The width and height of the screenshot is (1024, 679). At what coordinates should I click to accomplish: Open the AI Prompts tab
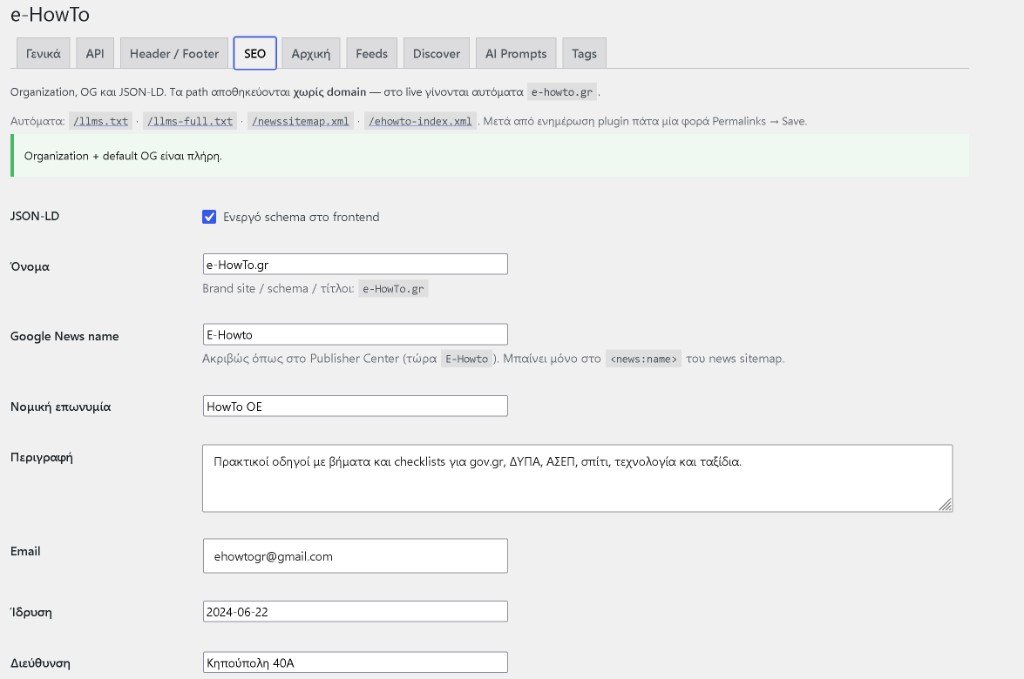pos(516,54)
